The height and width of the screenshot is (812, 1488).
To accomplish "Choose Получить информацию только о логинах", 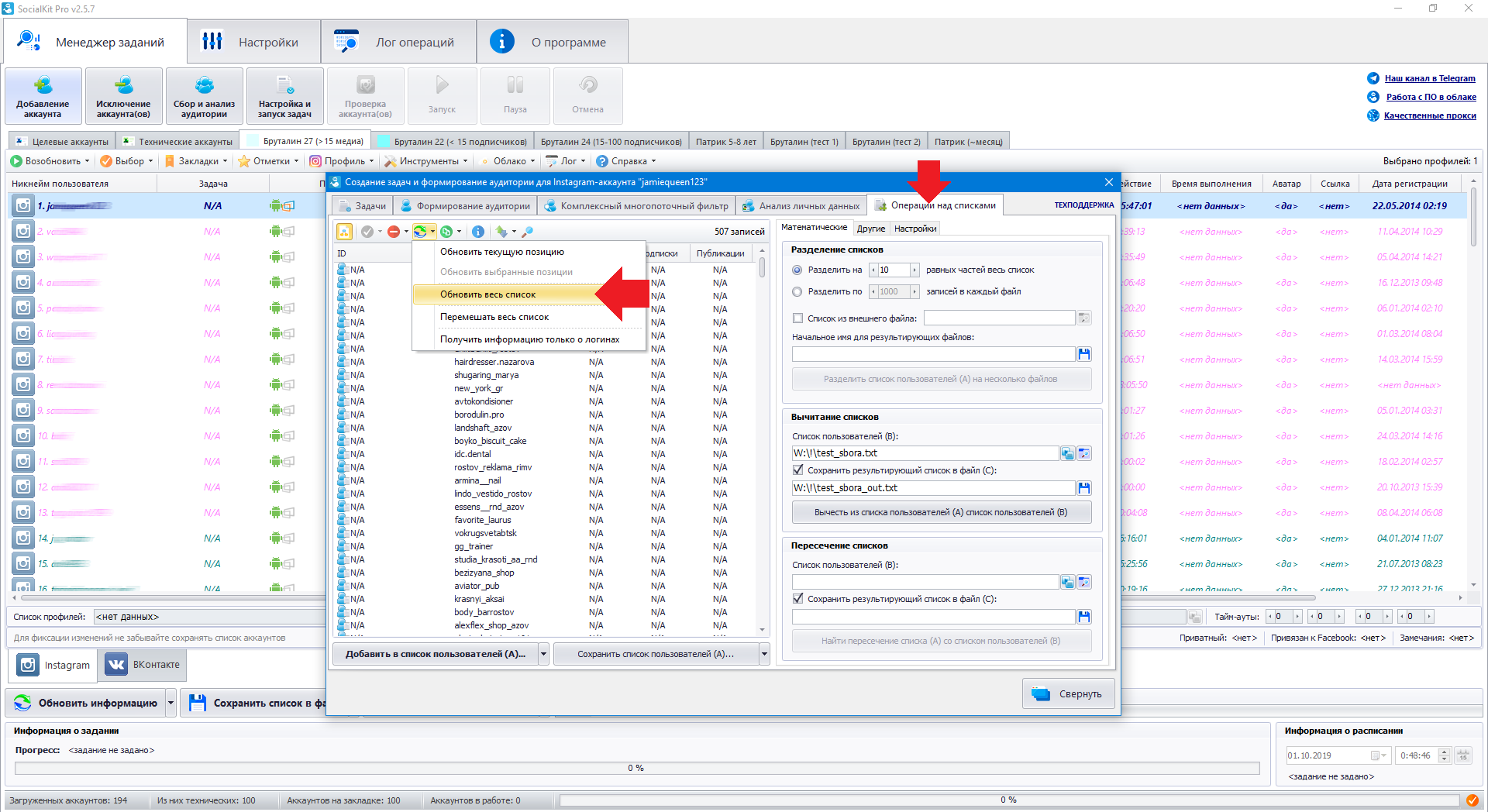I will pyautogui.click(x=529, y=339).
